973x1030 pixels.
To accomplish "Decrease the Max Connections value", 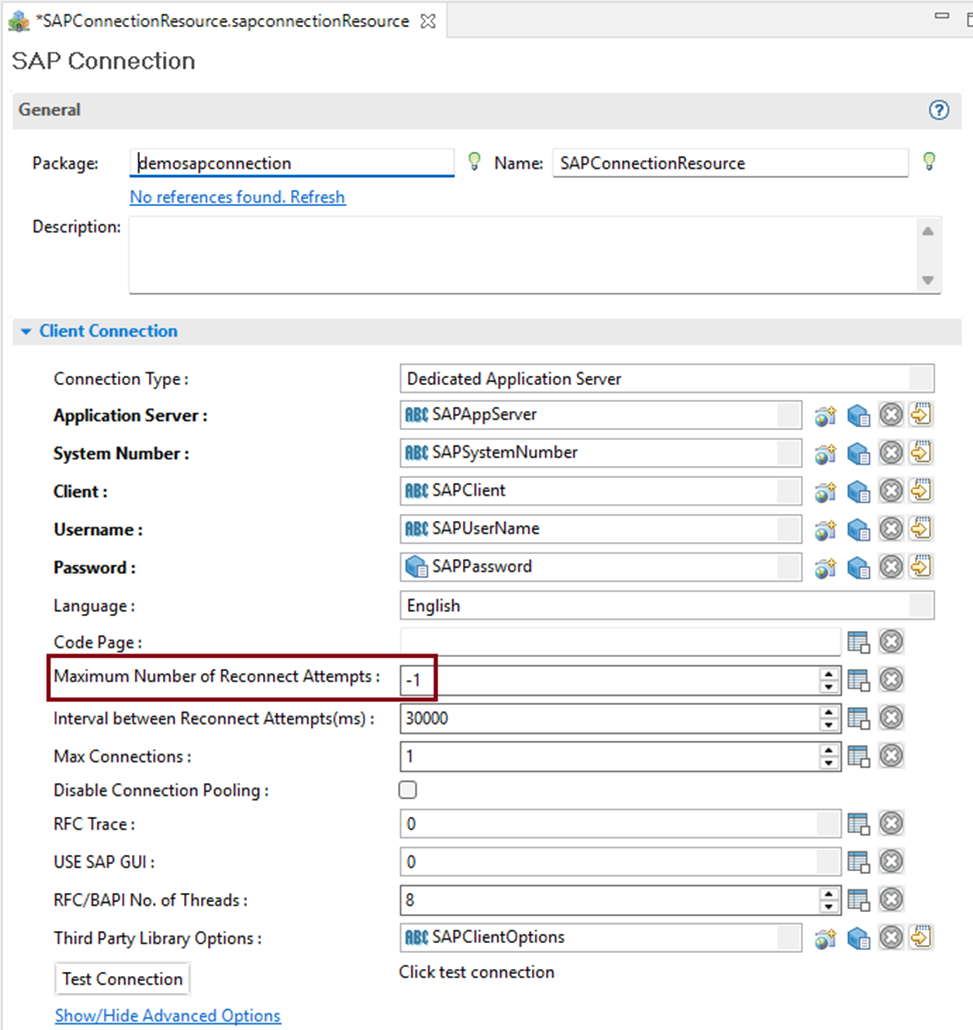I will pyautogui.click(x=829, y=762).
